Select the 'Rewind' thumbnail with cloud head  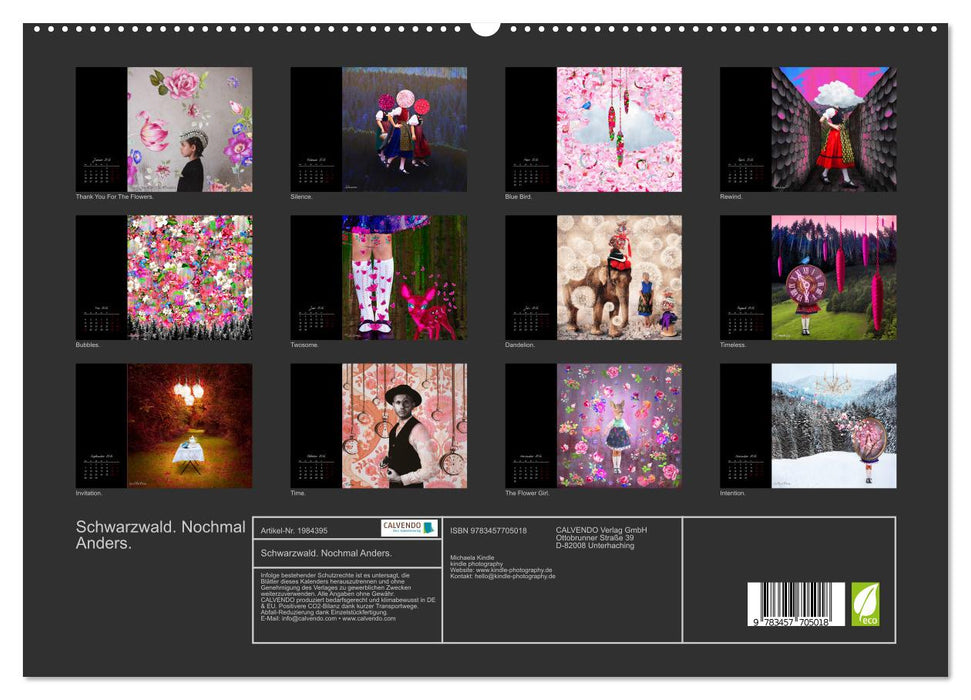click(x=808, y=129)
